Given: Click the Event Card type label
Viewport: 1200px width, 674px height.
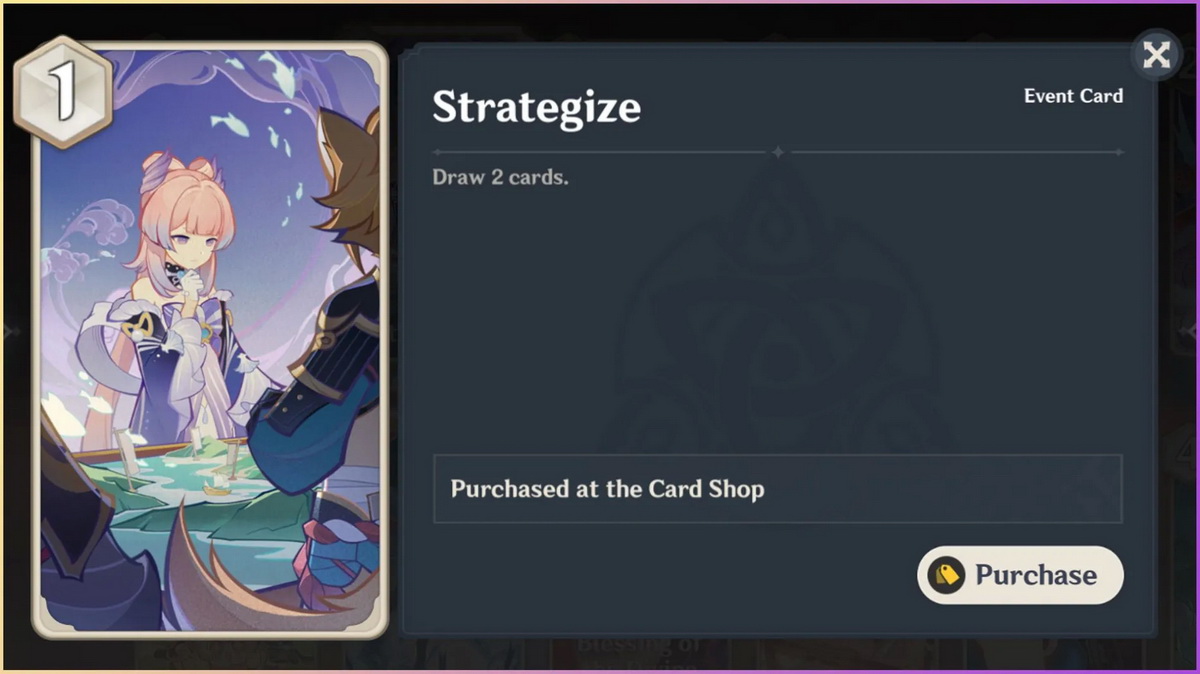Looking at the screenshot, I should [x=1073, y=96].
